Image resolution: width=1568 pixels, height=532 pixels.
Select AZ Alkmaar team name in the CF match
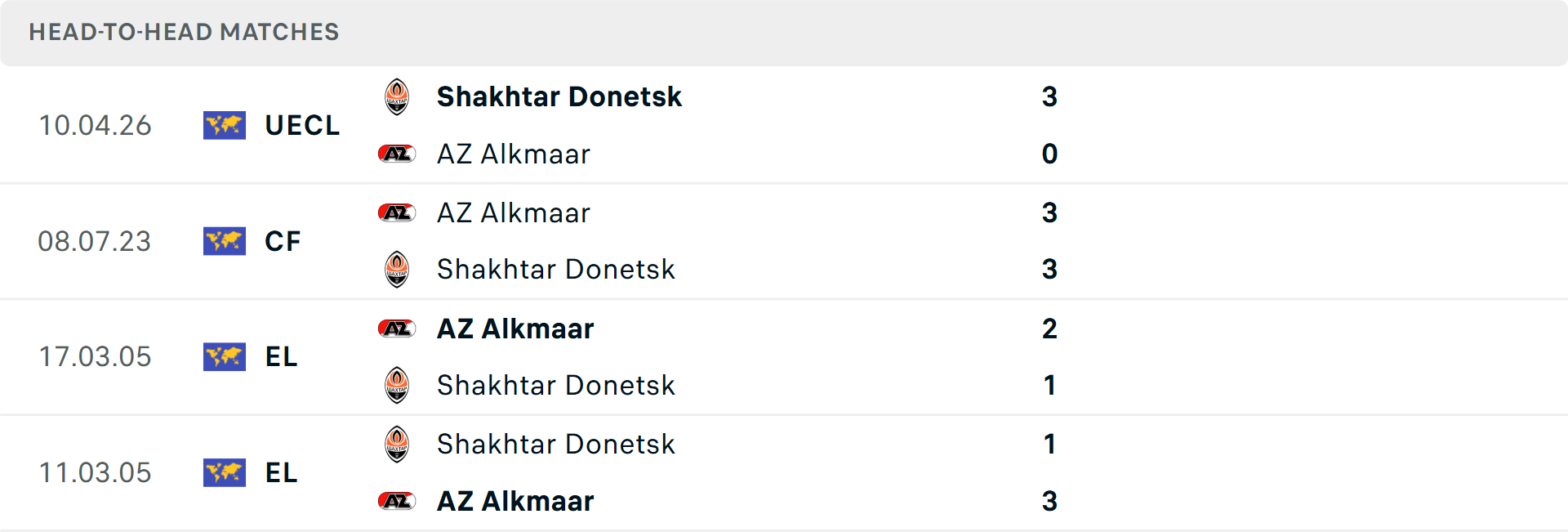(x=512, y=212)
